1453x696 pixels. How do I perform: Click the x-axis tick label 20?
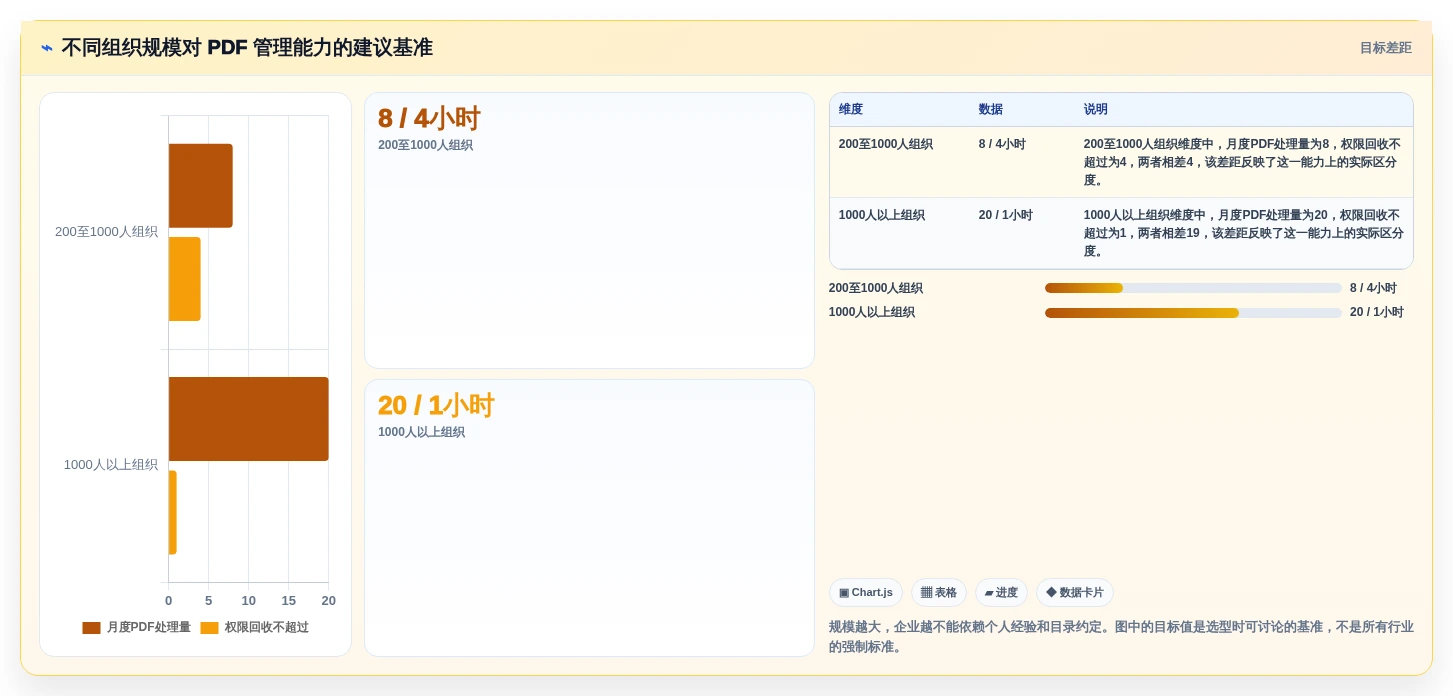[x=328, y=601]
